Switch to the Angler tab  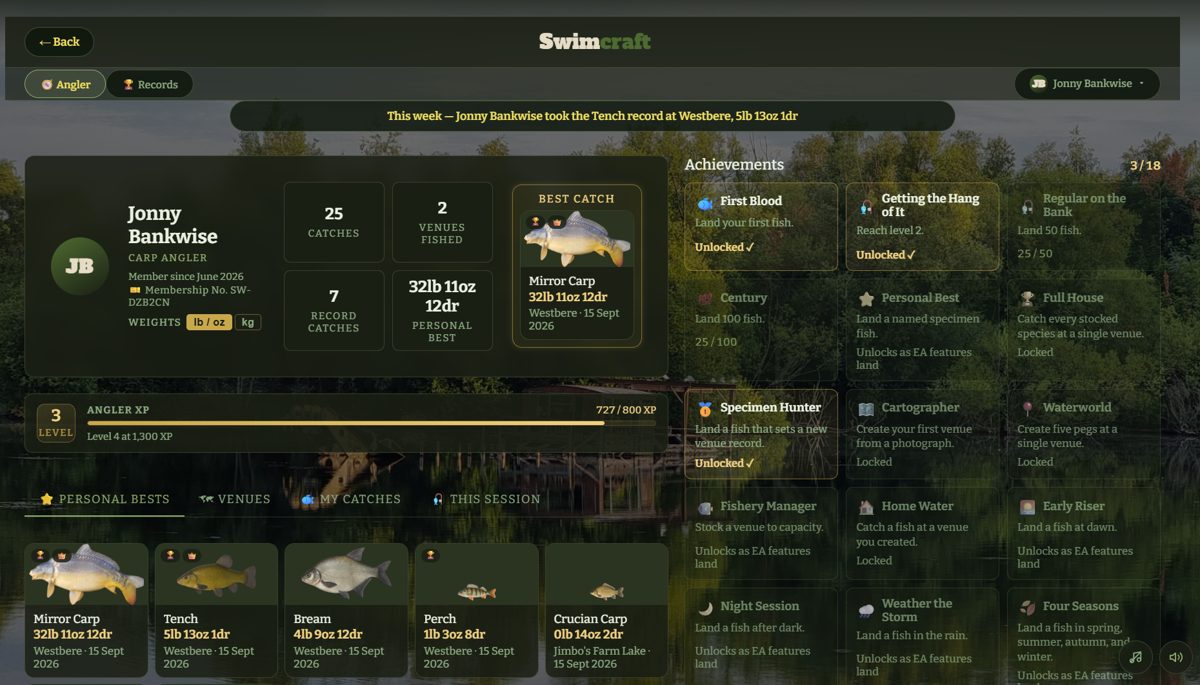[x=65, y=85]
